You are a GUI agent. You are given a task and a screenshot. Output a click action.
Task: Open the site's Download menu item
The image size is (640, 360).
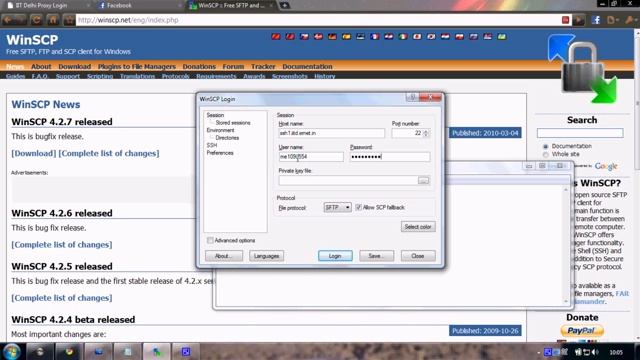[x=75, y=66]
